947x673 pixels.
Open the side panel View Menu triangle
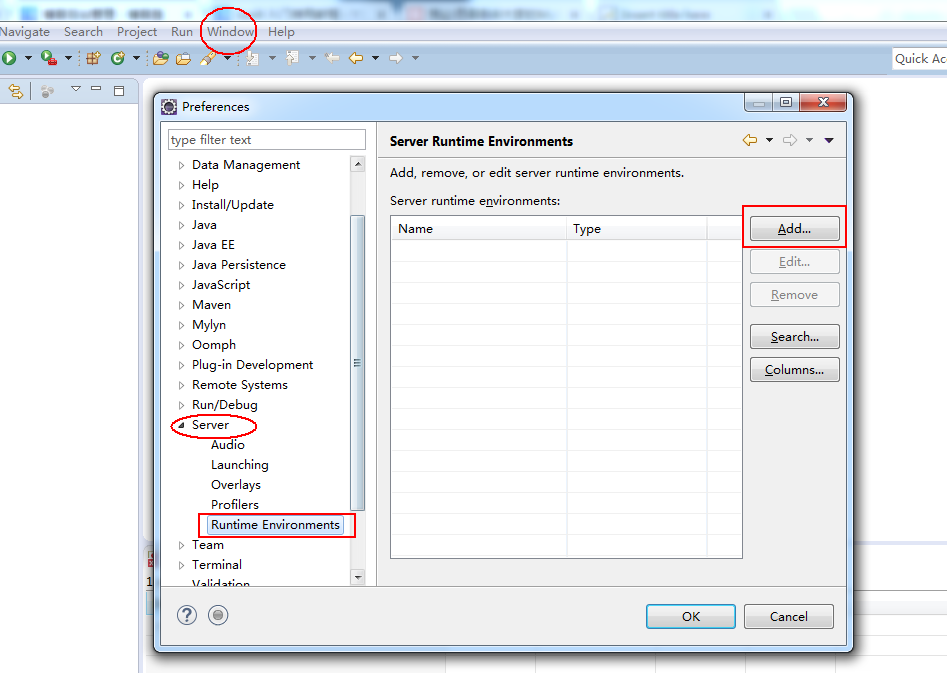[x=75, y=89]
